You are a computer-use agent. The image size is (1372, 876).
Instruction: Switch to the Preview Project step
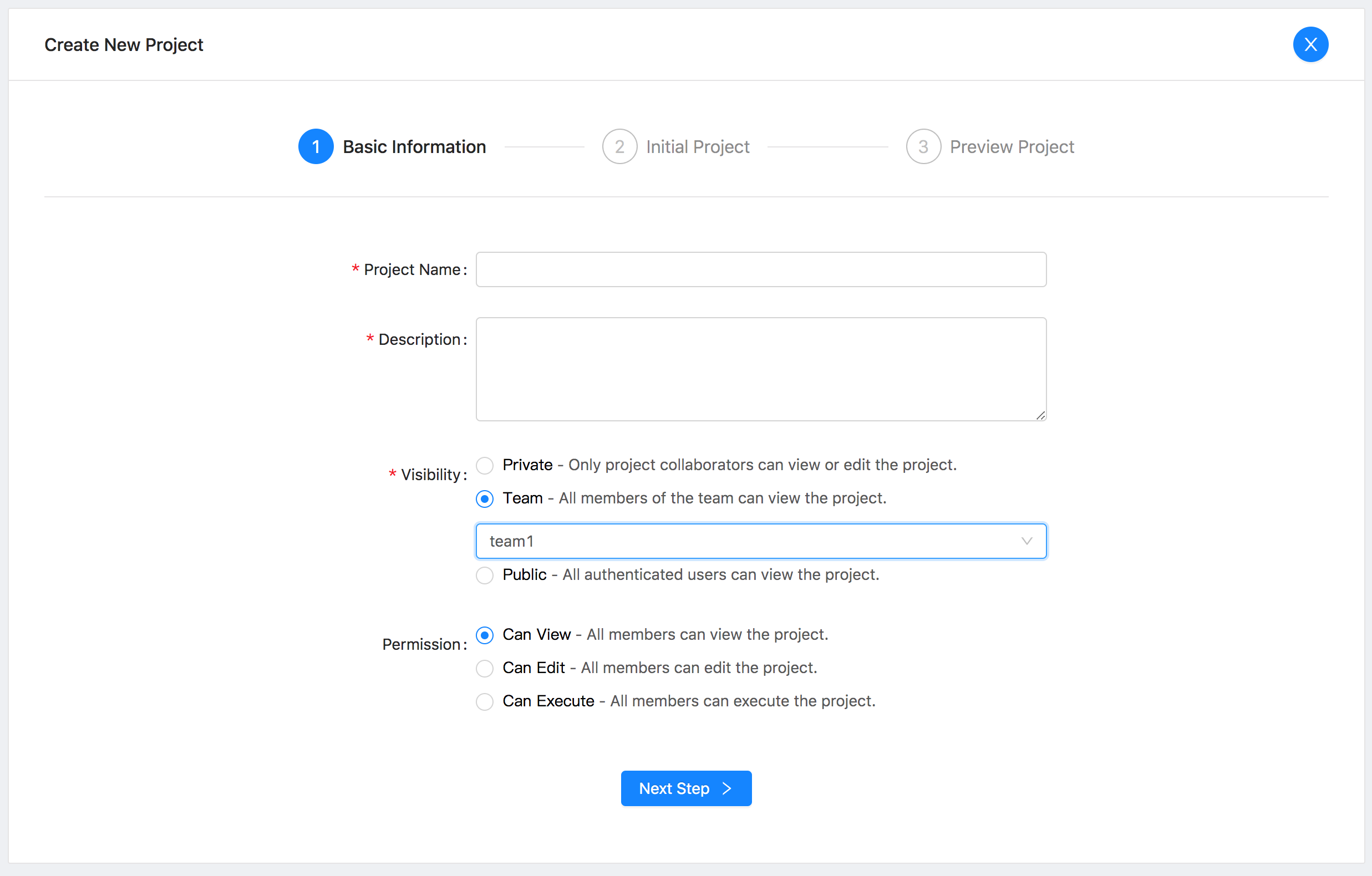click(1012, 146)
